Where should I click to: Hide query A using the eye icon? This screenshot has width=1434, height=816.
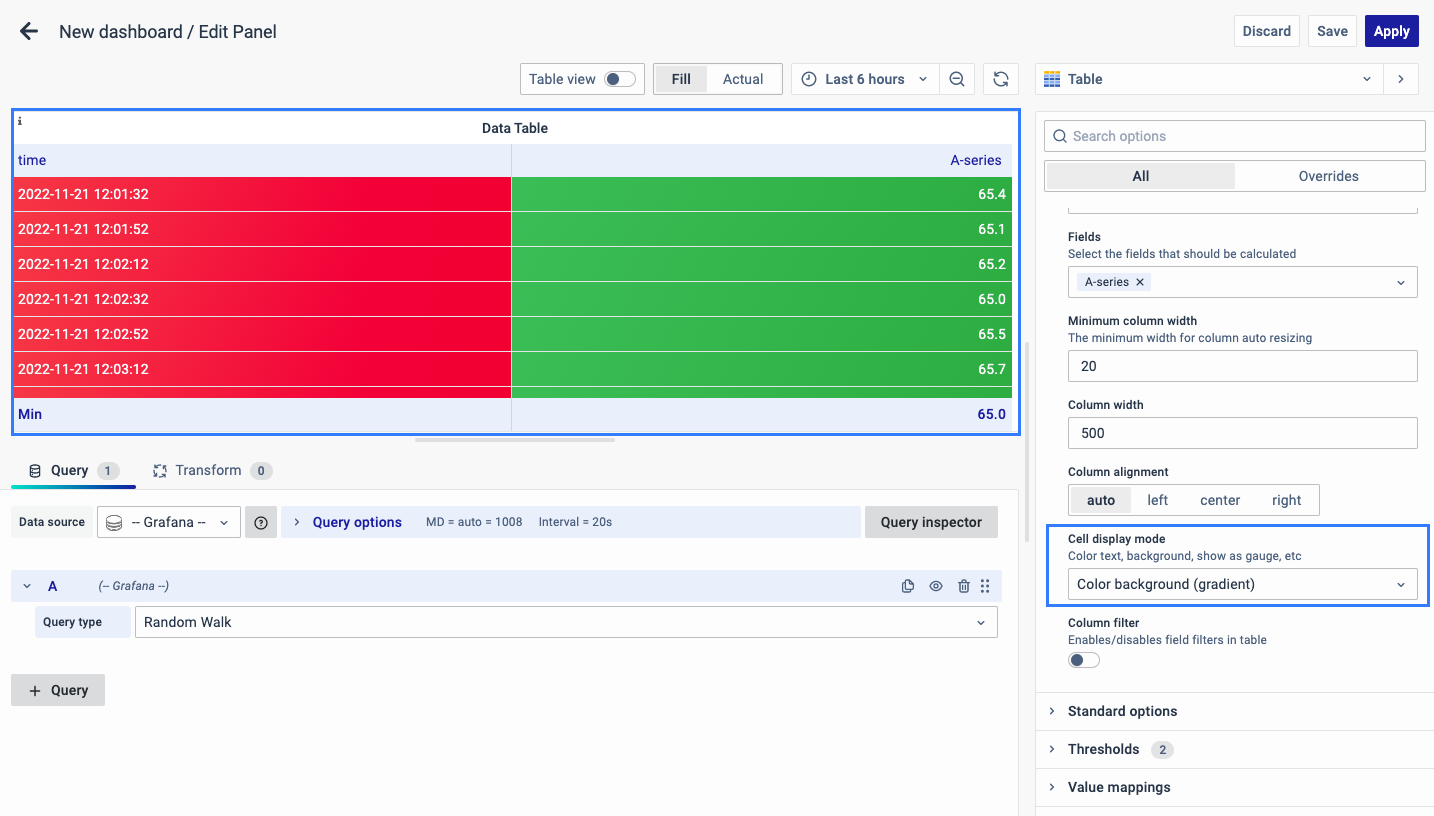(936, 586)
